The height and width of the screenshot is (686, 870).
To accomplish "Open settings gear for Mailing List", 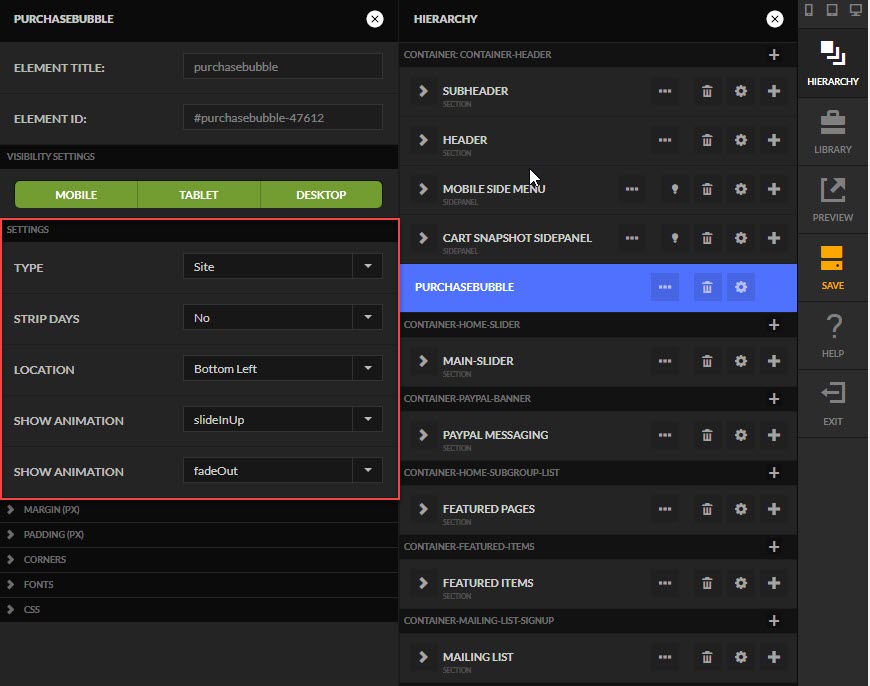I will (x=741, y=657).
